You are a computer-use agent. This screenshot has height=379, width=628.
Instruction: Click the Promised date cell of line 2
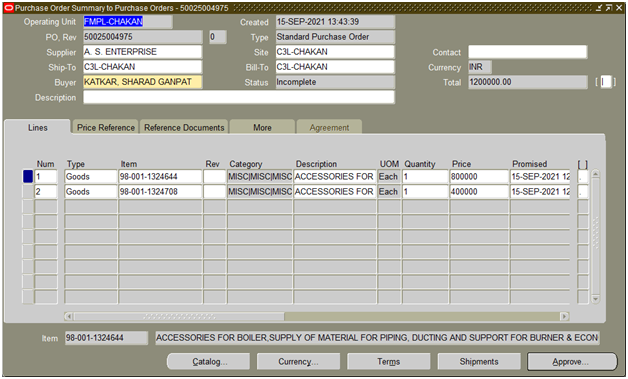click(540, 192)
